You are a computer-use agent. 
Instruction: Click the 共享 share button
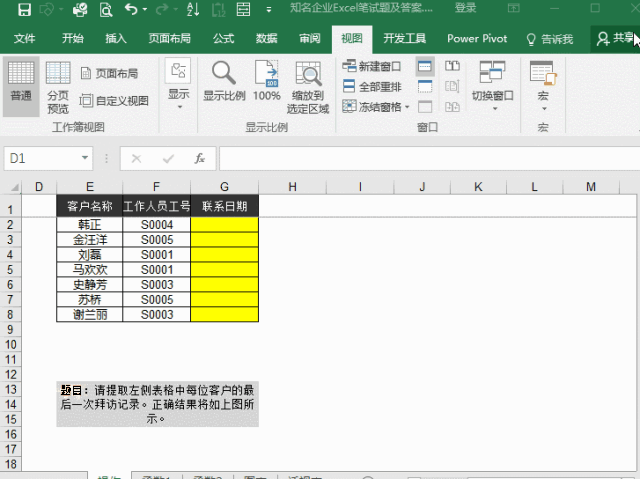click(615, 39)
